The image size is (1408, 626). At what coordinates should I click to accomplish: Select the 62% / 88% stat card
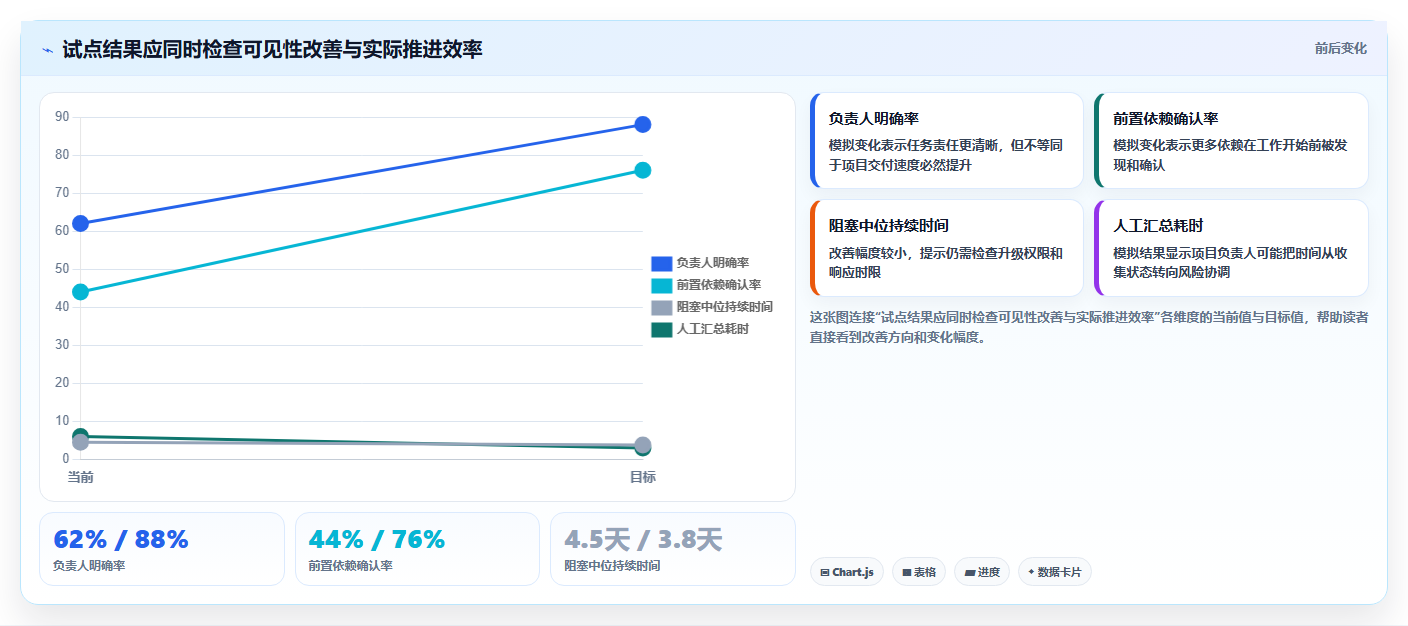coord(162,549)
